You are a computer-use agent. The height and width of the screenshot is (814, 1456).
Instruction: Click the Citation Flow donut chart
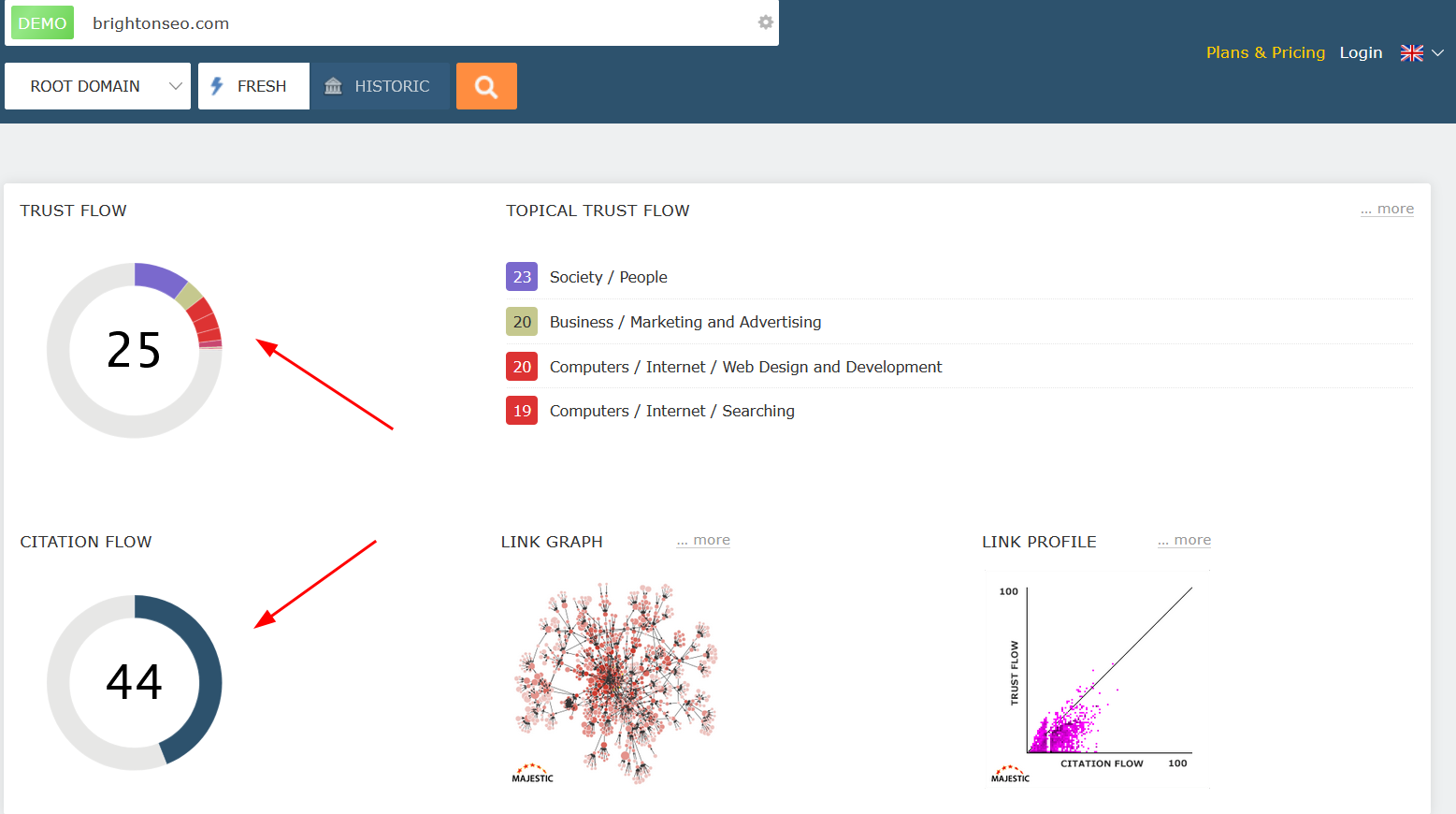click(x=135, y=682)
